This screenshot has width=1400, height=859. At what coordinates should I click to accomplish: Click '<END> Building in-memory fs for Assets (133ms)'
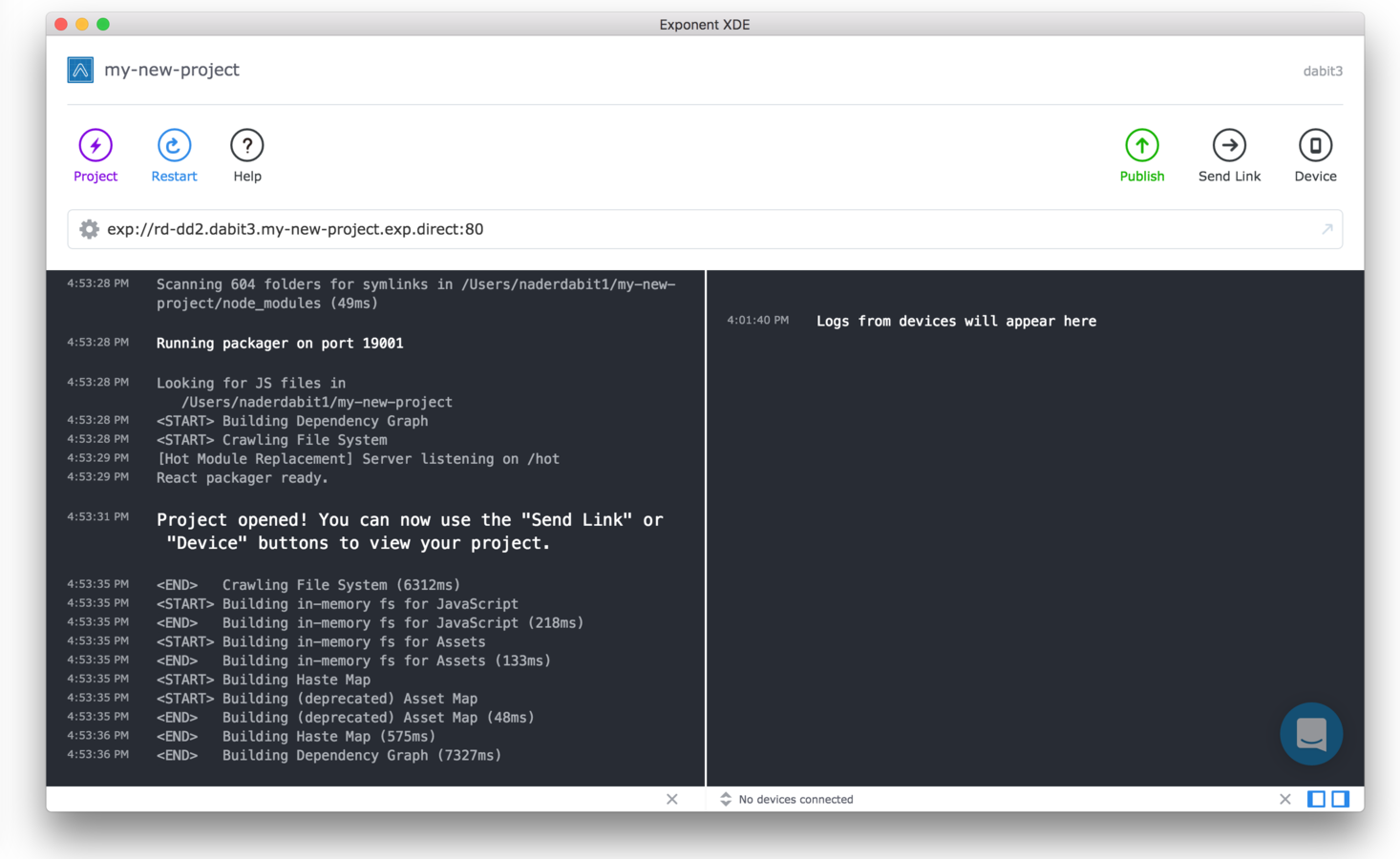click(353, 660)
